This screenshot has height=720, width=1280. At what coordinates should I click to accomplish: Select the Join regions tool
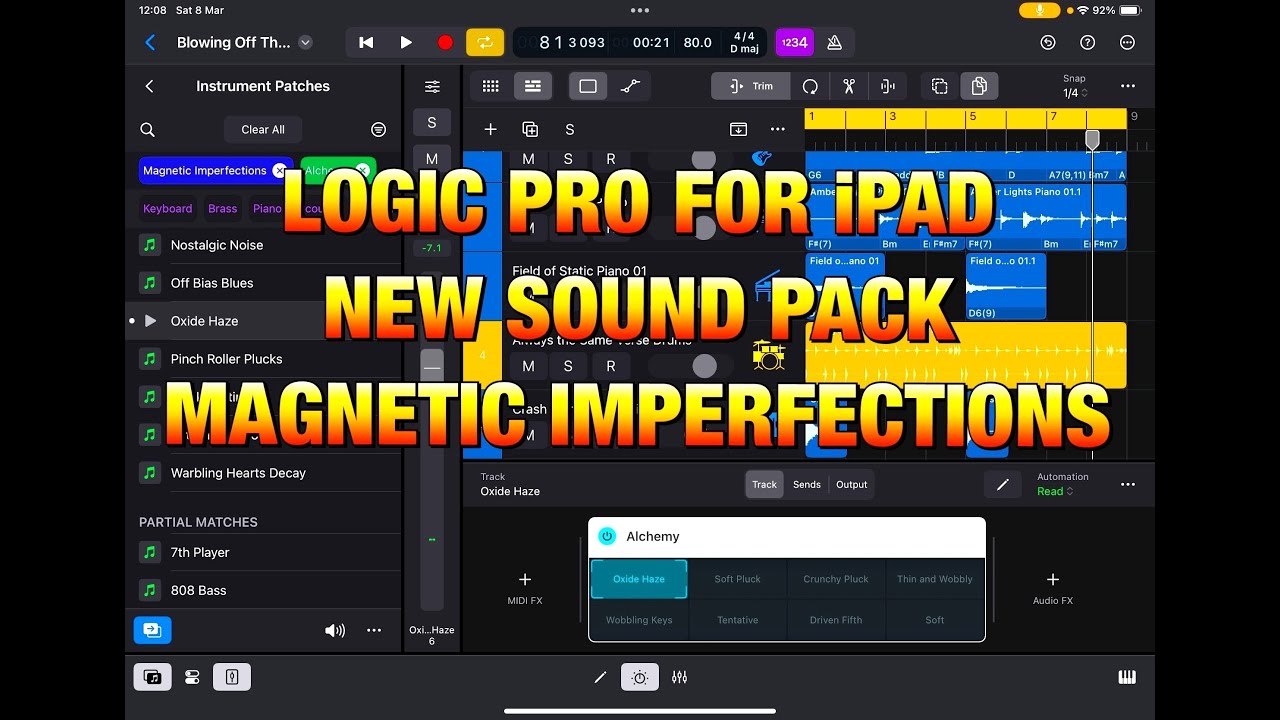(x=887, y=86)
